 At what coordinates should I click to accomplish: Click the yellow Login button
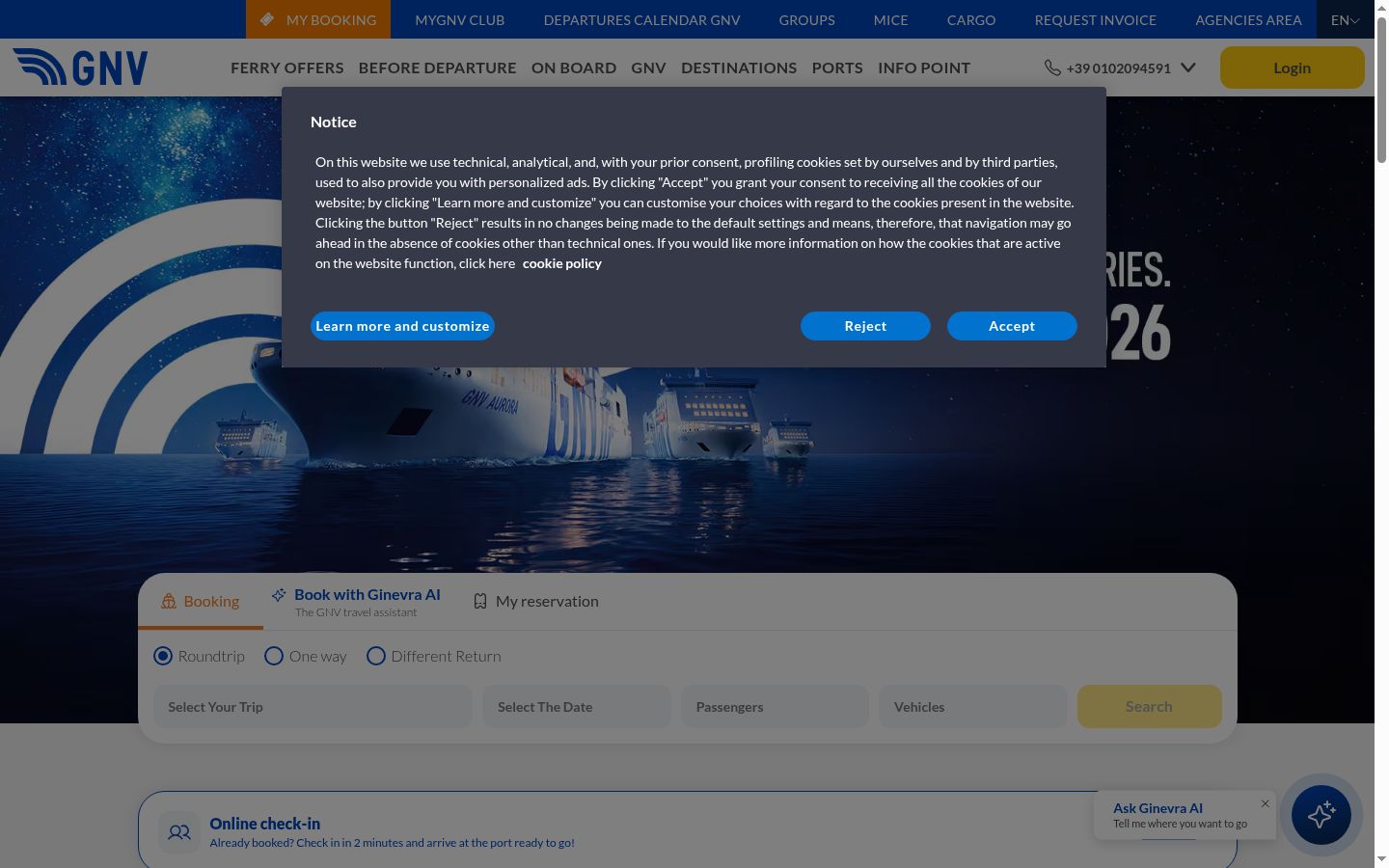[x=1293, y=68]
